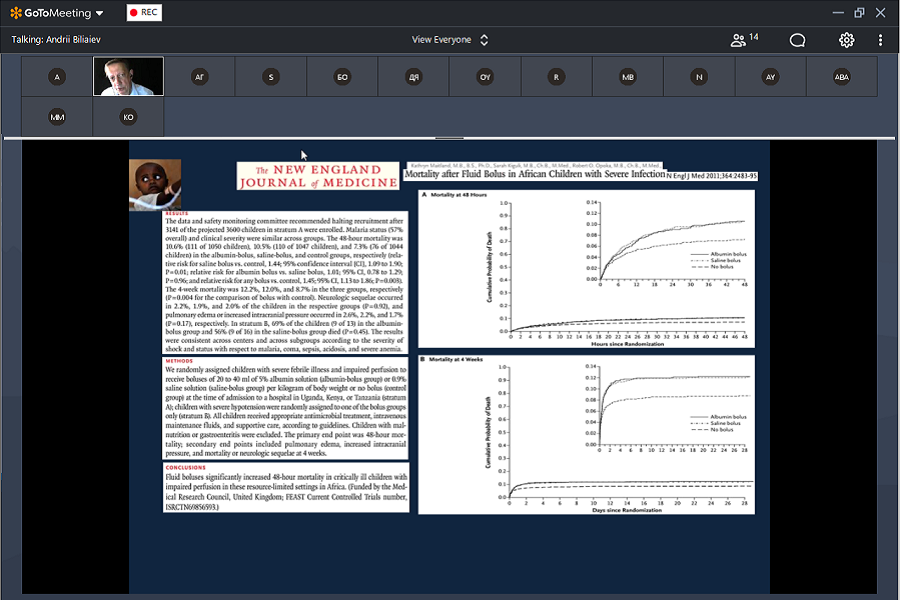Select participant avatar R
This screenshot has height=600, width=900.
pyautogui.click(x=556, y=76)
